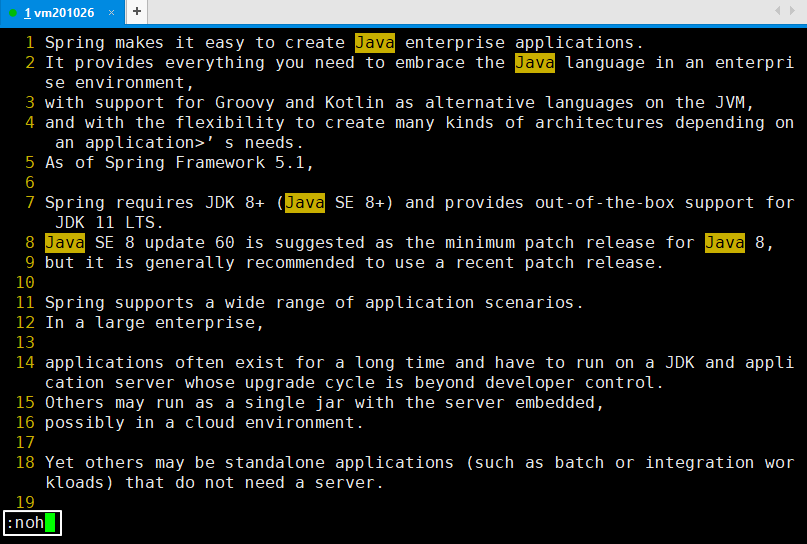
Task: Click highlighted Java on line 2
Action: 535,63
